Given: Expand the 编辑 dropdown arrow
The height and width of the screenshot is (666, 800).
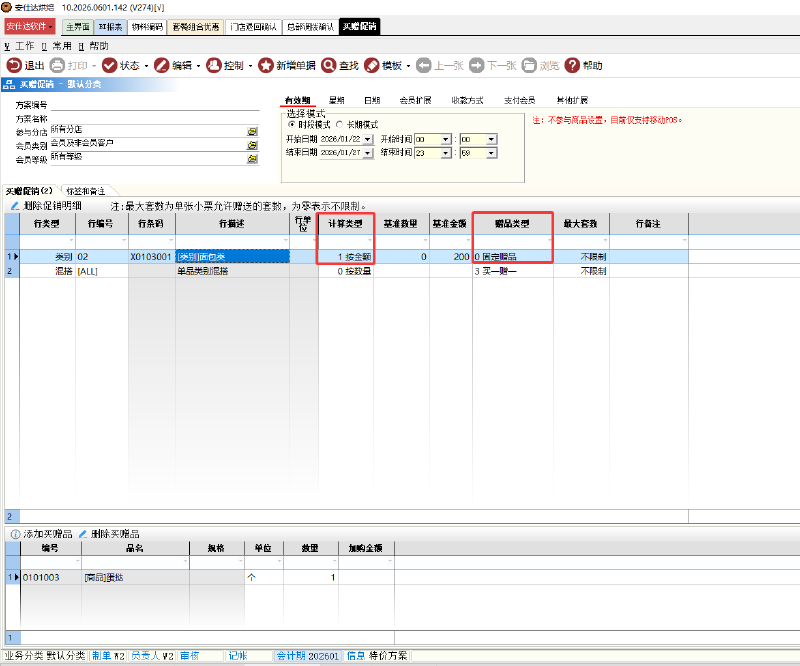Looking at the screenshot, I should (x=198, y=66).
